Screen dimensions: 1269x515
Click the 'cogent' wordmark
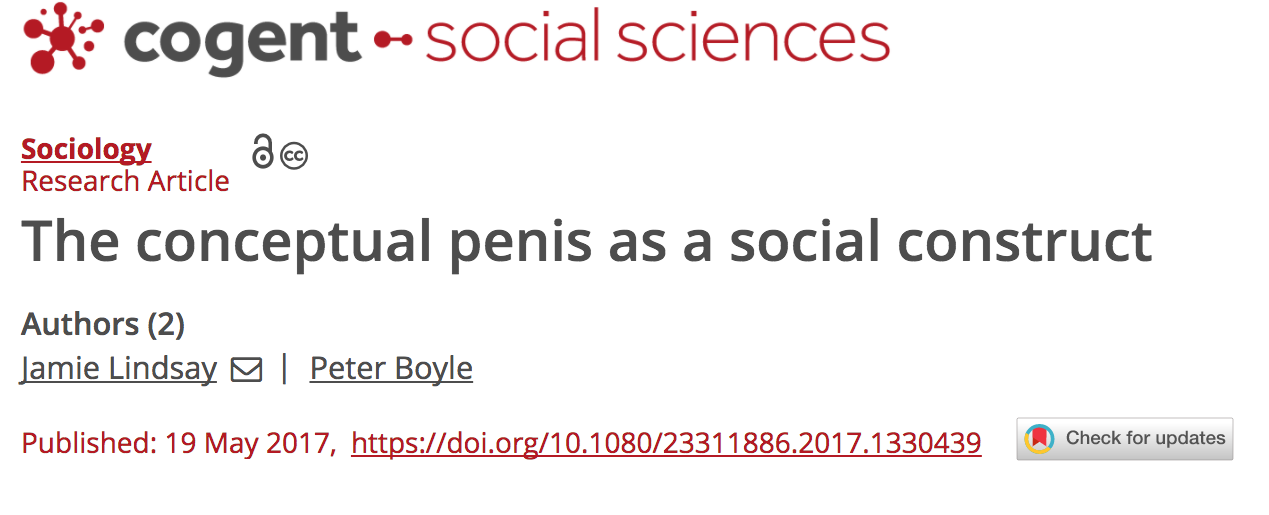240,40
